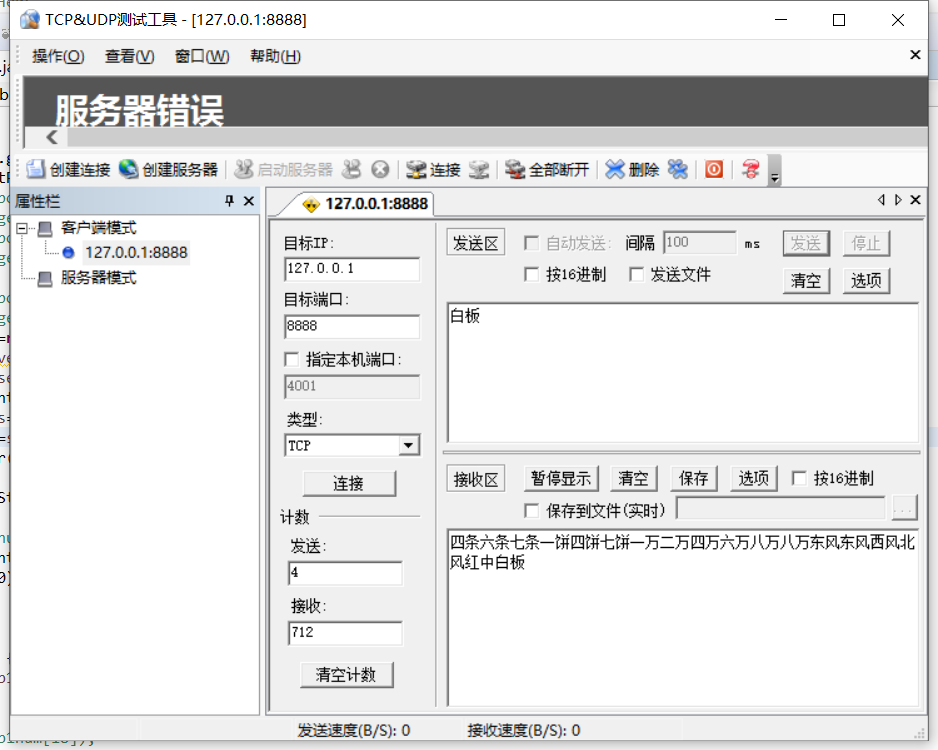Viewport: 938px width, 750px height.
Task: Click the red question-mark help icon
Action: 750,169
